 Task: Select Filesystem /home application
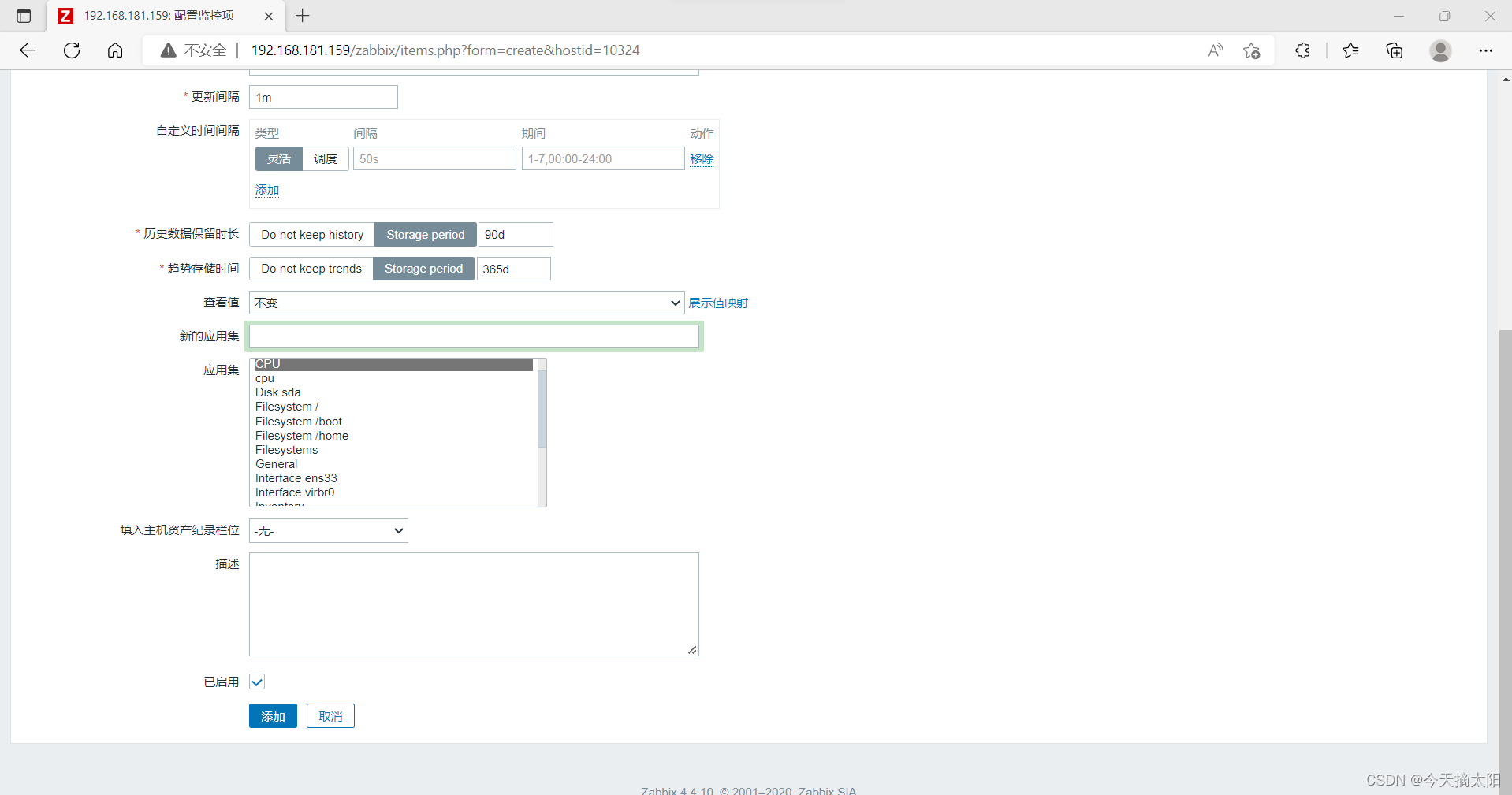click(x=393, y=436)
